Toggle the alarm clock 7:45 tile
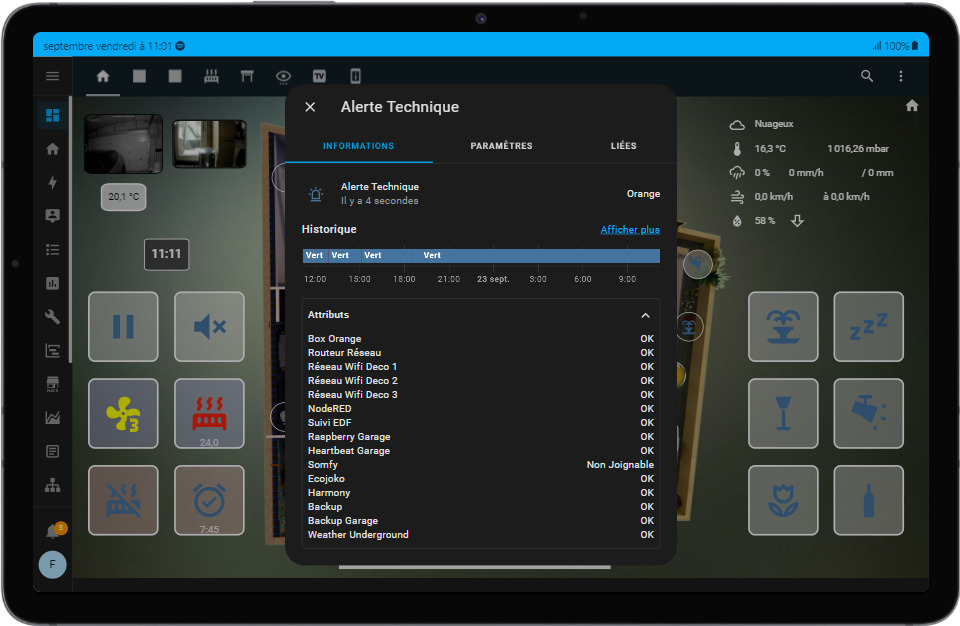960x626 pixels. click(x=209, y=500)
